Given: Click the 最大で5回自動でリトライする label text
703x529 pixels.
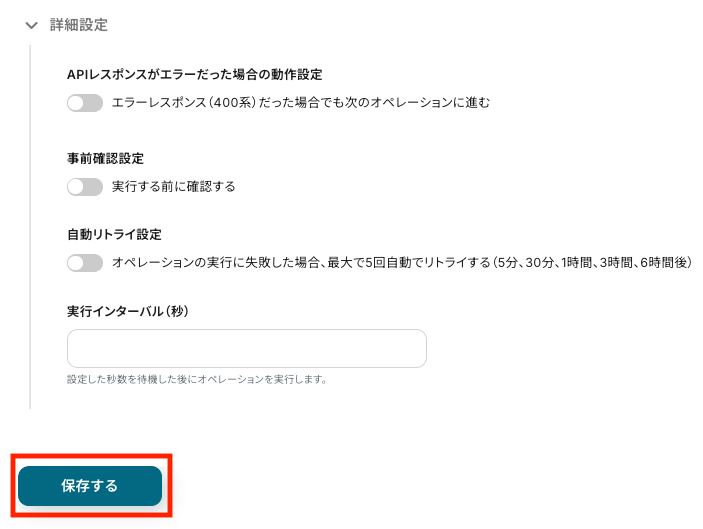Looking at the screenshot, I should tap(402, 263).
